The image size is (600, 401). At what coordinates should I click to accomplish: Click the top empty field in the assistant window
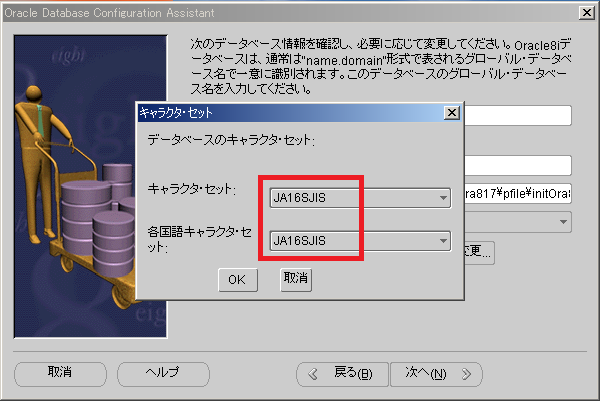[x=518, y=116]
